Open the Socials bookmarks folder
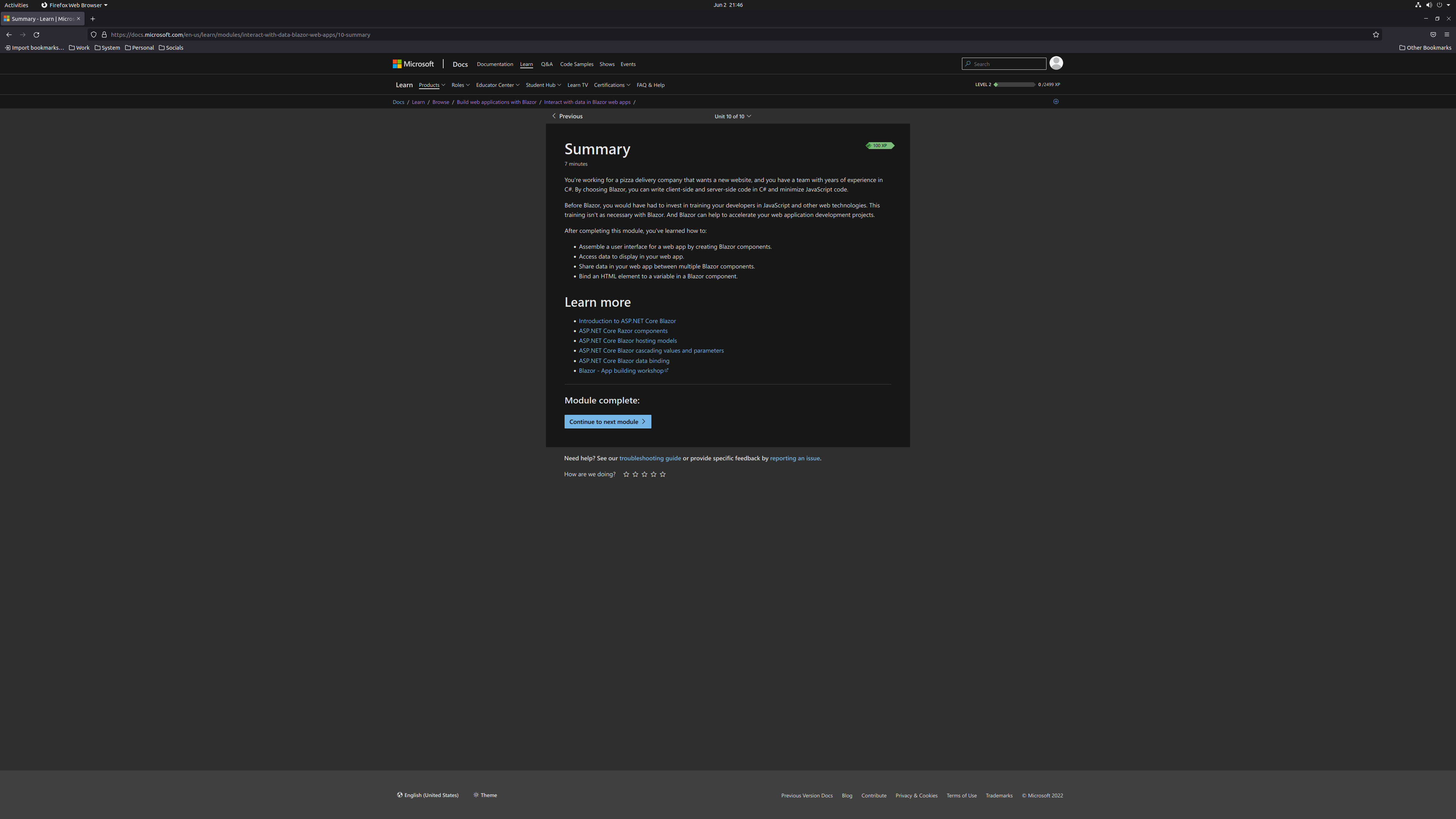This screenshot has width=1456, height=819. pyautogui.click(x=171, y=47)
